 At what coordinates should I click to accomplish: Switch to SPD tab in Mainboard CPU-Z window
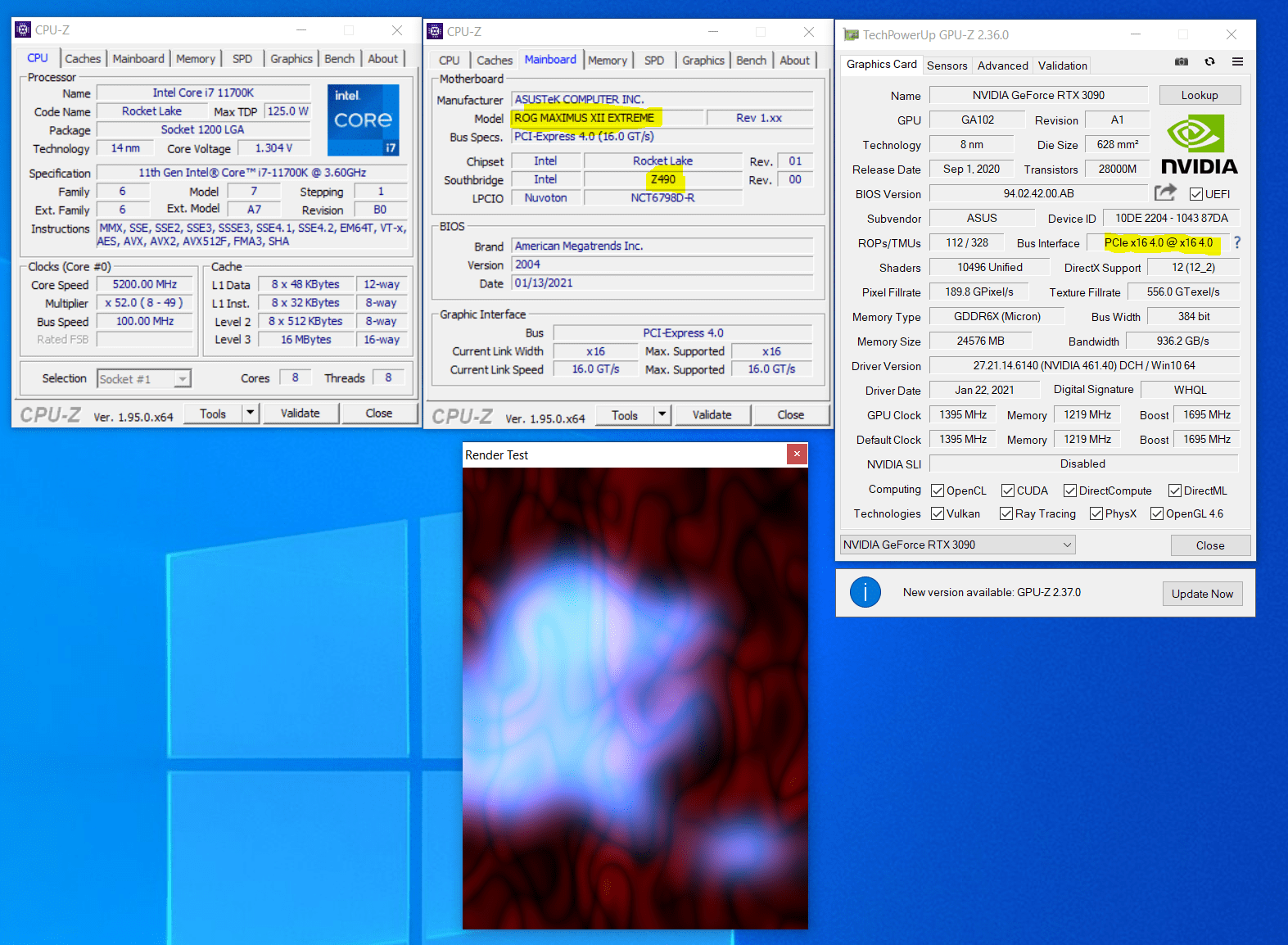coord(654,61)
